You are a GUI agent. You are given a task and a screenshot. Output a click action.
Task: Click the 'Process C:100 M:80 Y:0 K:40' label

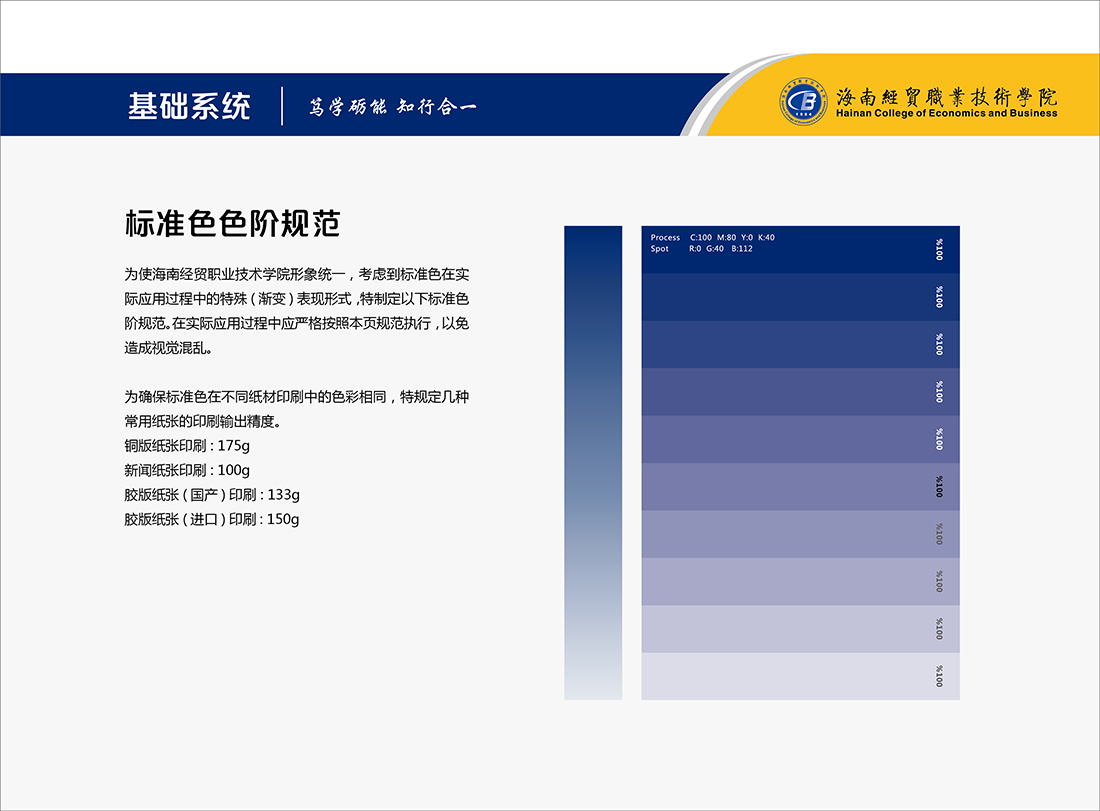tap(712, 238)
